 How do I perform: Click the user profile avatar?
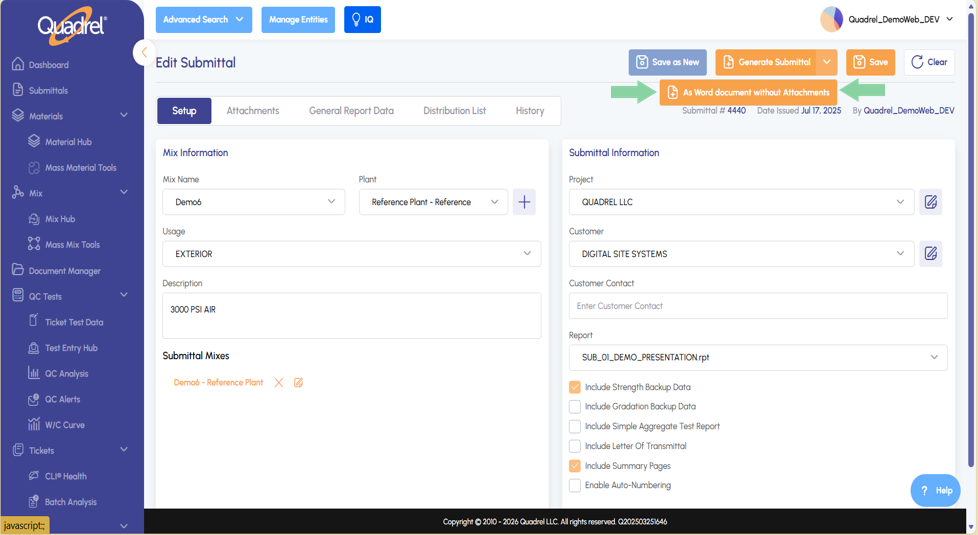click(x=831, y=19)
